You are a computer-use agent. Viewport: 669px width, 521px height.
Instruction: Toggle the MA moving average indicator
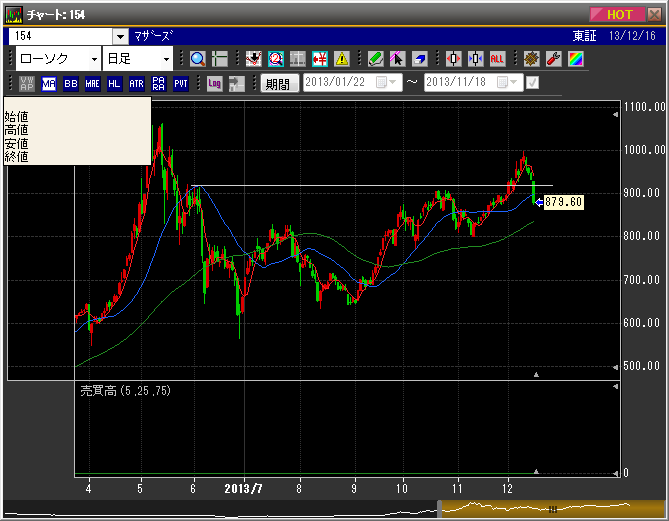coord(48,84)
